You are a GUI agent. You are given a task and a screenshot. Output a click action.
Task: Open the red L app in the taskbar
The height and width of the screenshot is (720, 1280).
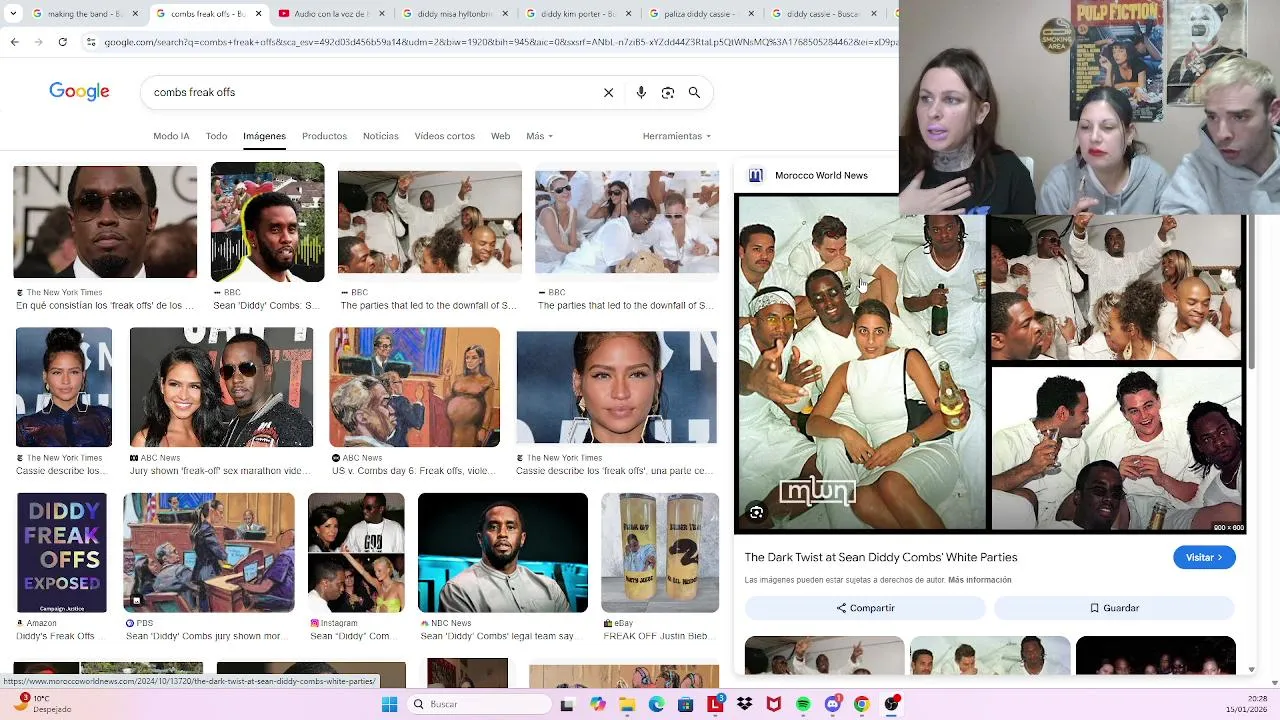point(715,704)
